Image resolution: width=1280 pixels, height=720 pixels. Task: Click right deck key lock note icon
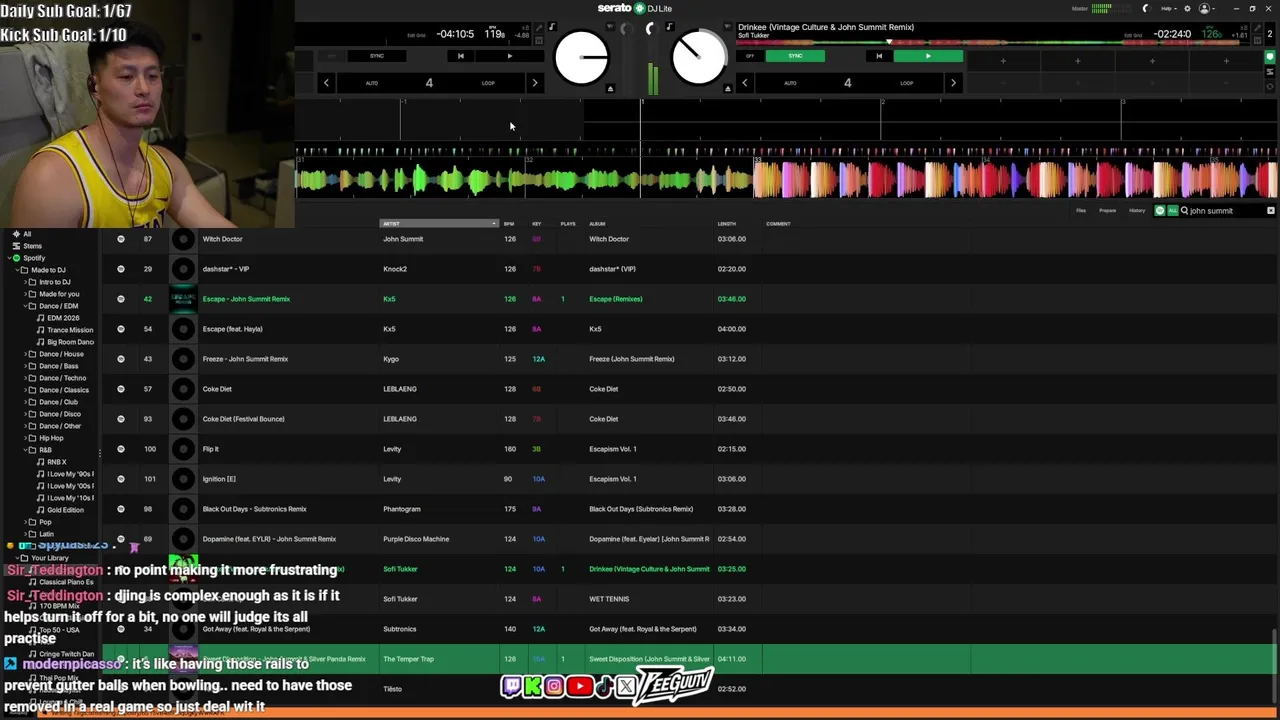pyautogui.click(x=669, y=27)
